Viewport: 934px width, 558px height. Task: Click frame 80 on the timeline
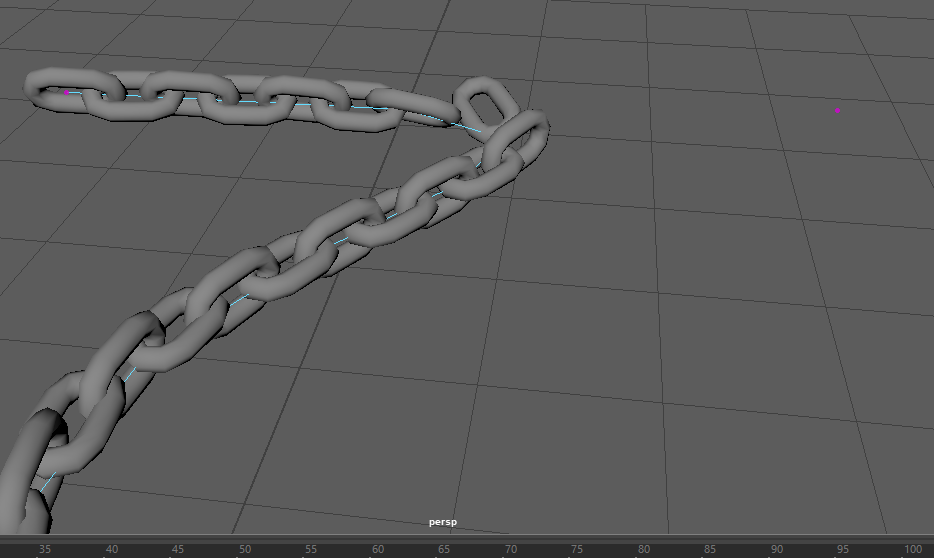[x=643, y=549]
